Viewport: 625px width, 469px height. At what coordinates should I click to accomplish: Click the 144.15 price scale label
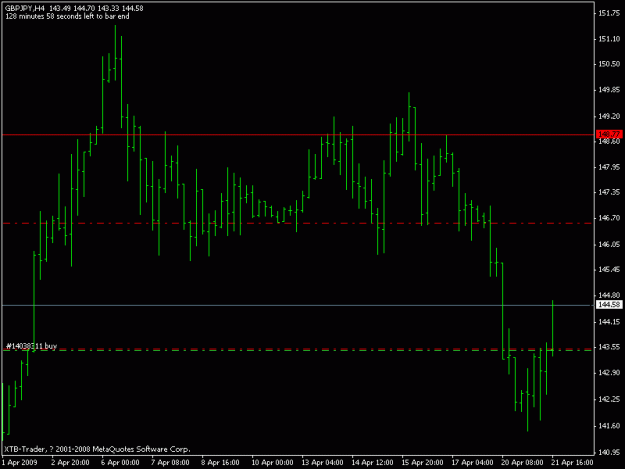pyautogui.click(x=609, y=322)
